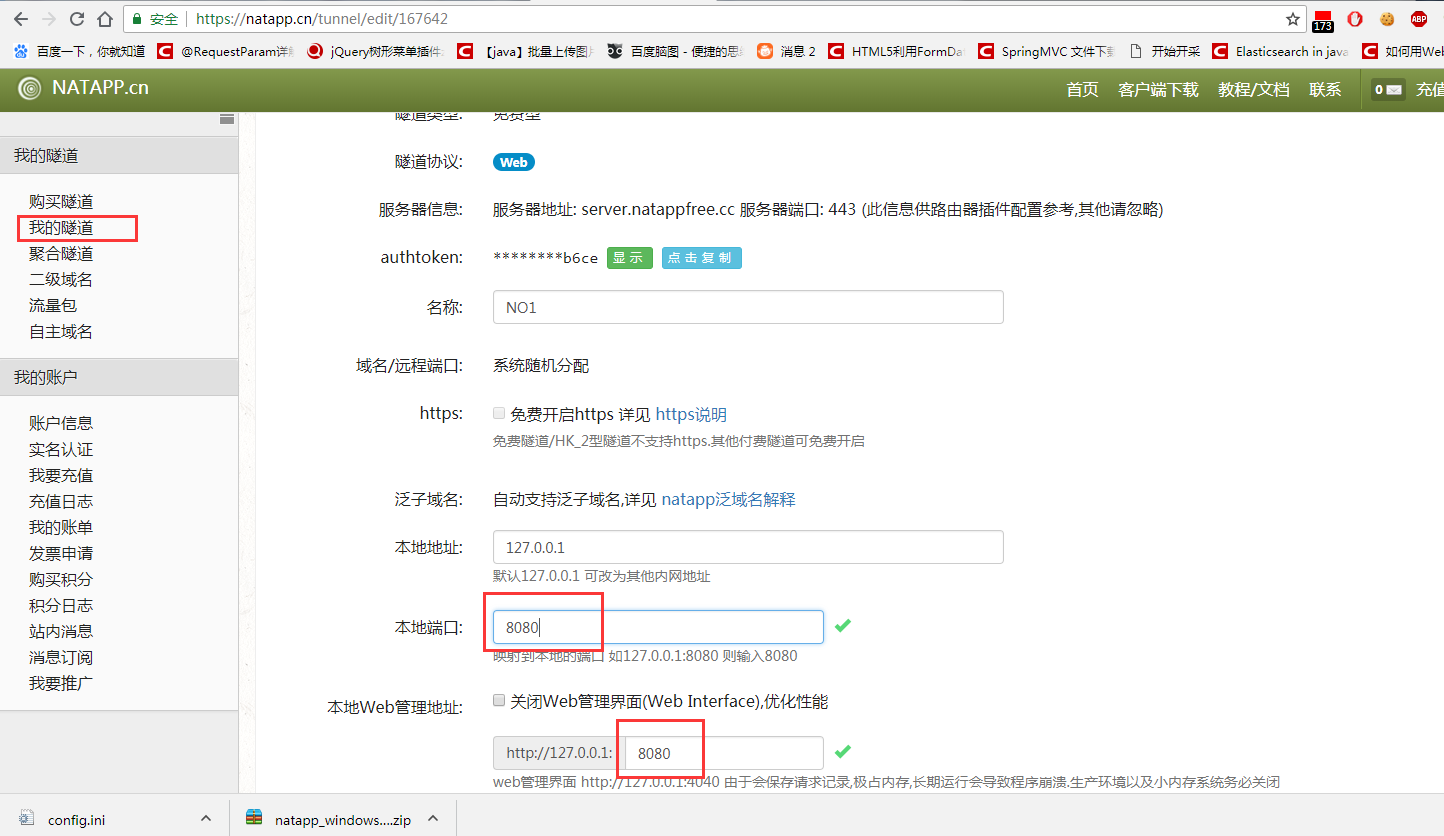1444x836 pixels.
Task: Open the jQuery树形菜单插件 bookmark
Action: point(374,51)
